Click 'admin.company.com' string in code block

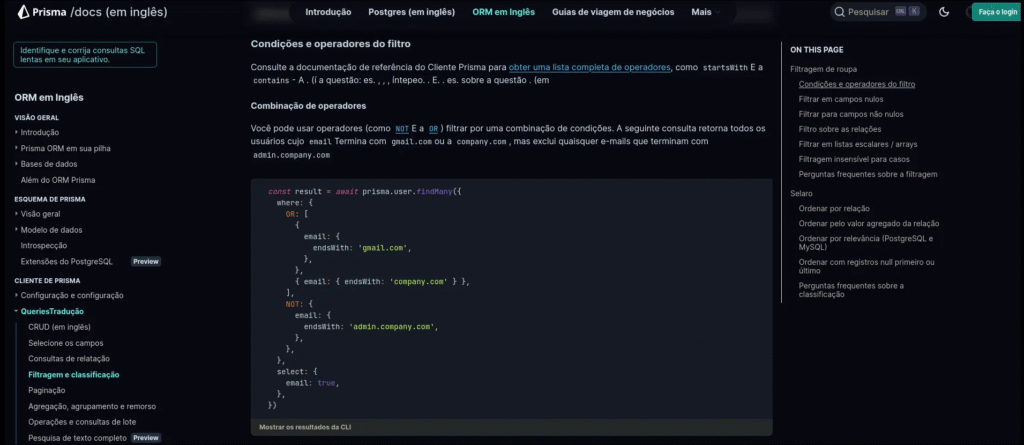click(x=391, y=327)
